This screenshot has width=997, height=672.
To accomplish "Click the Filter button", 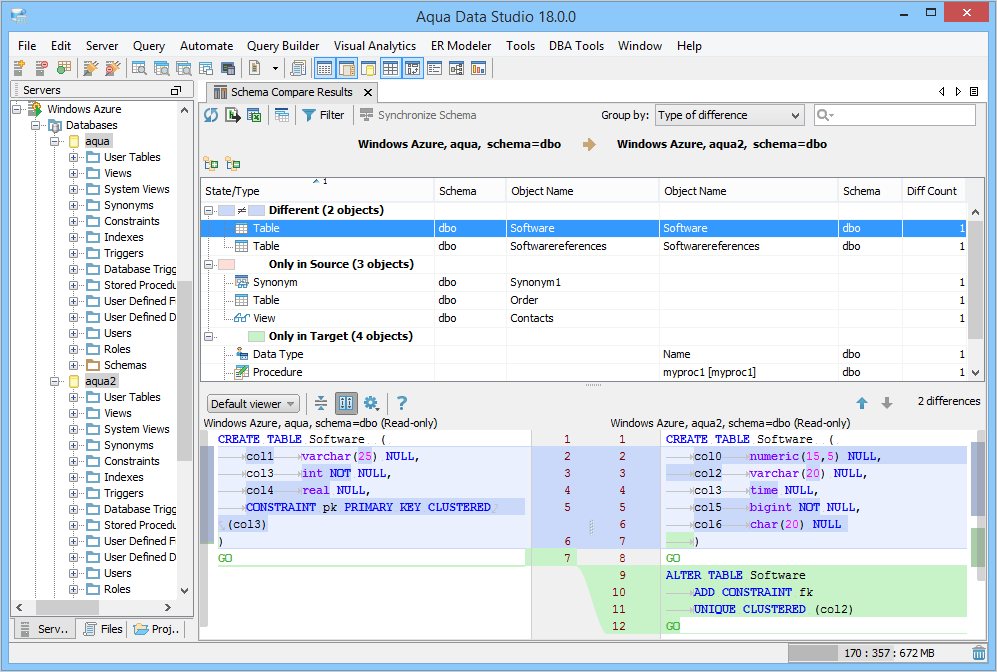I will tap(324, 115).
